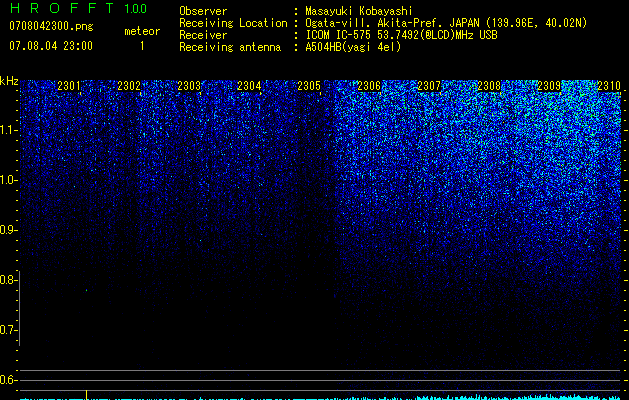
Task: Click the 0.9 frequency axis label
Action: pos(8,230)
